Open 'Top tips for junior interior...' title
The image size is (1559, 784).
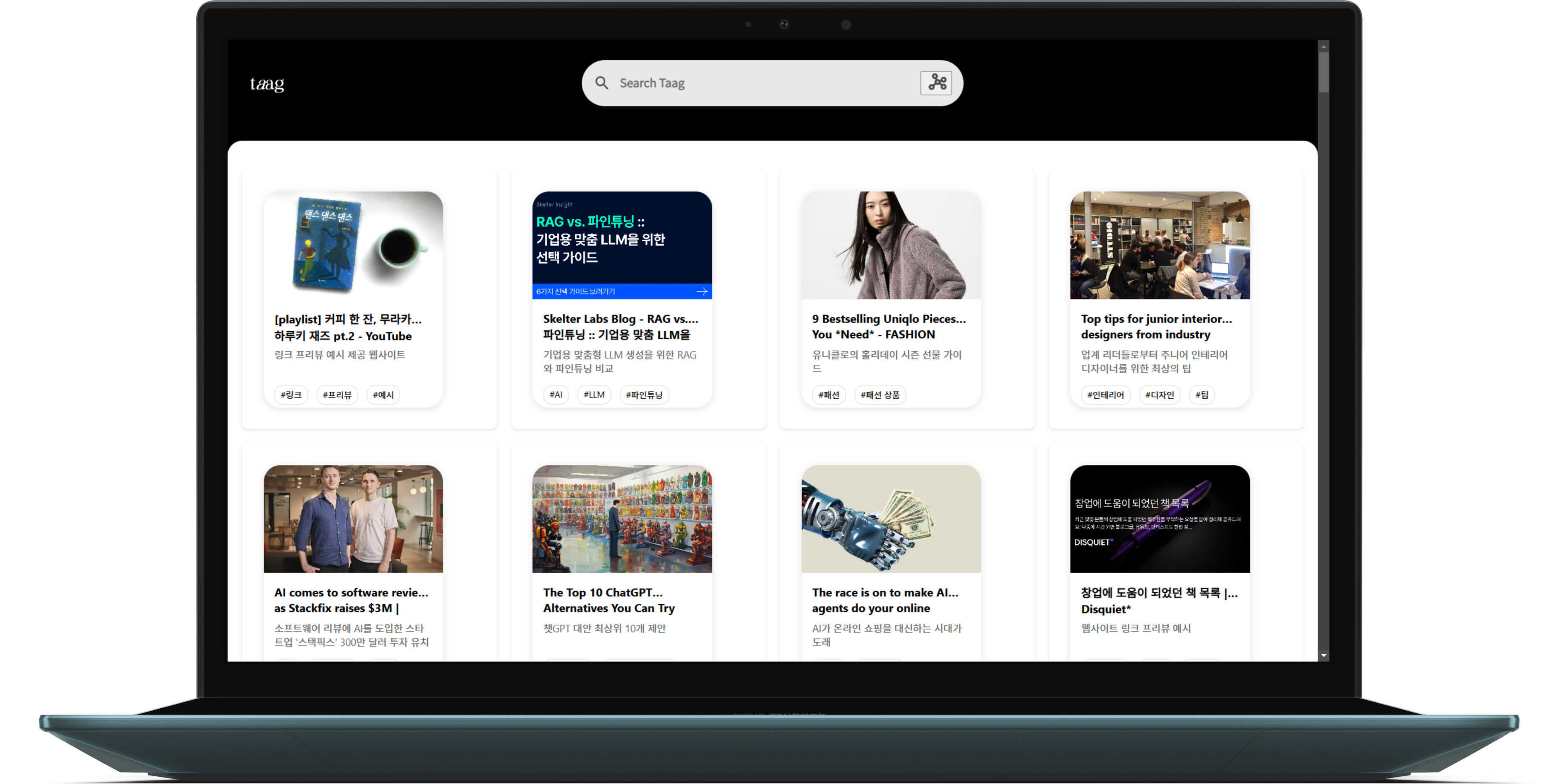click(x=1156, y=327)
